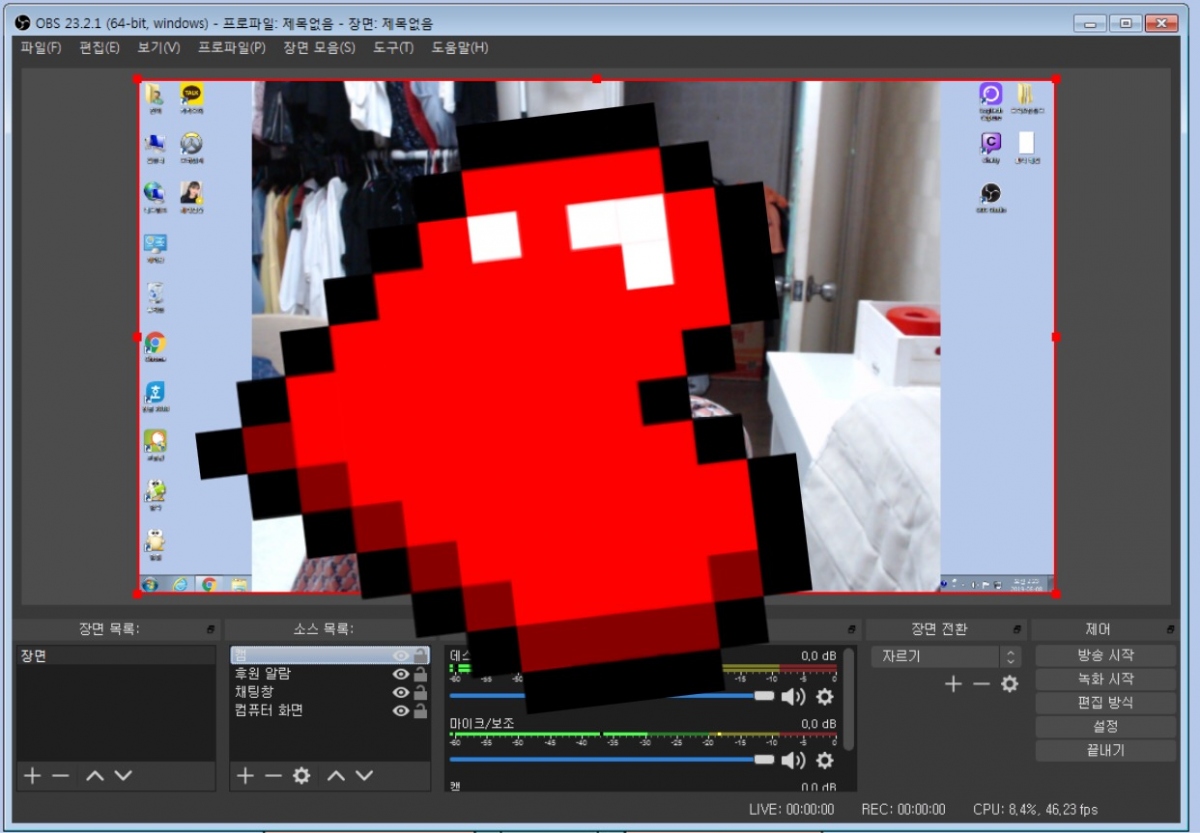Screen dimensions: 1200x833
Task: Open the 파일(F) menu
Action: coord(41,47)
